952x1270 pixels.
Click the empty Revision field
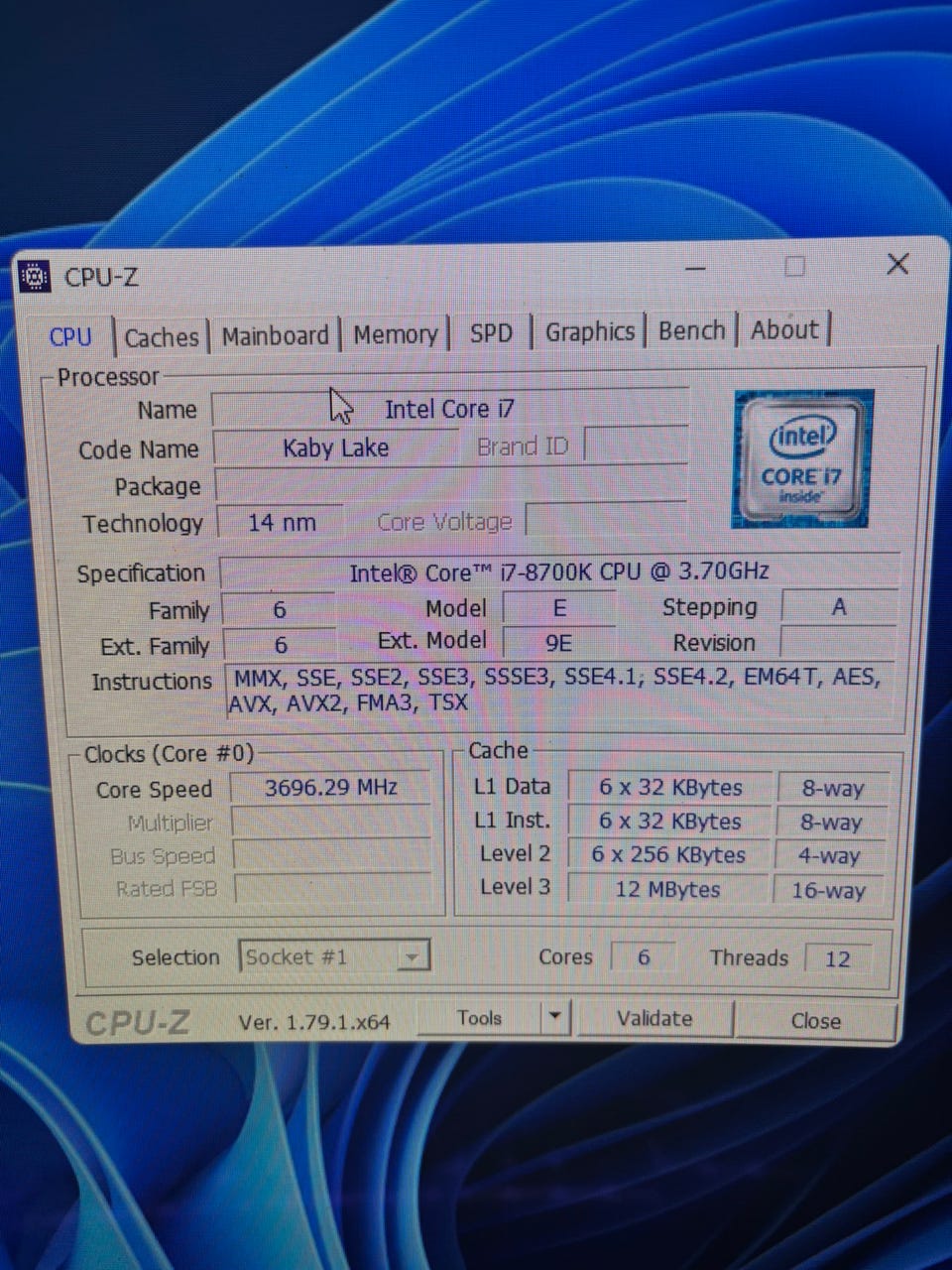click(x=839, y=642)
